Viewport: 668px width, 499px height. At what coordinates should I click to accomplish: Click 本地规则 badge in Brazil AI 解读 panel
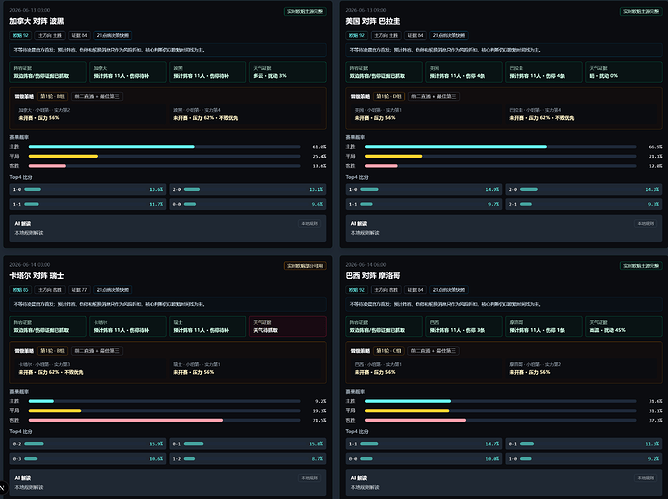coord(646,478)
